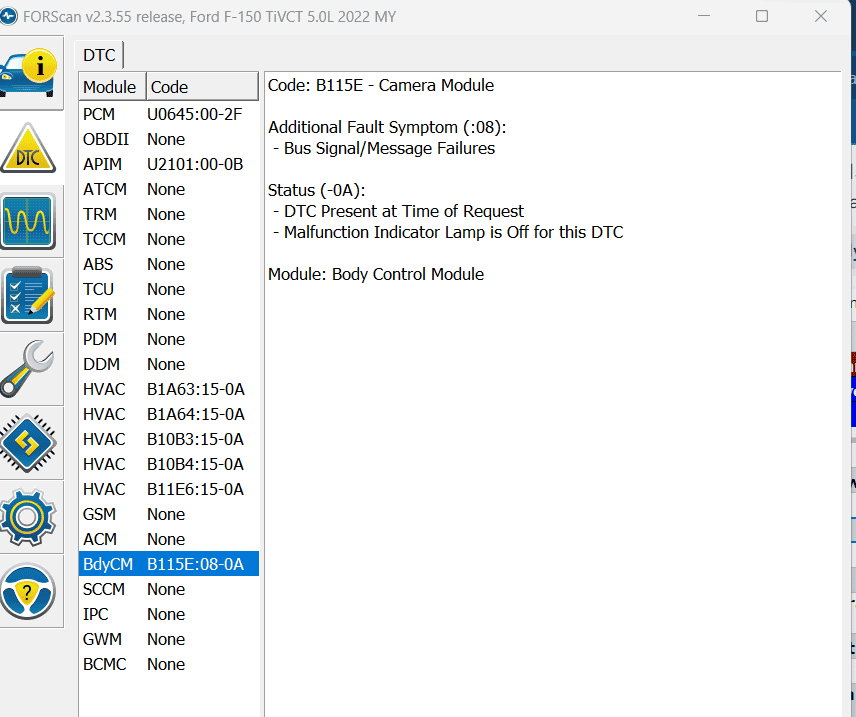Image resolution: width=856 pixels, height=717 pixels.
Task: Select the RTM module row
Action: coord(169,315)
